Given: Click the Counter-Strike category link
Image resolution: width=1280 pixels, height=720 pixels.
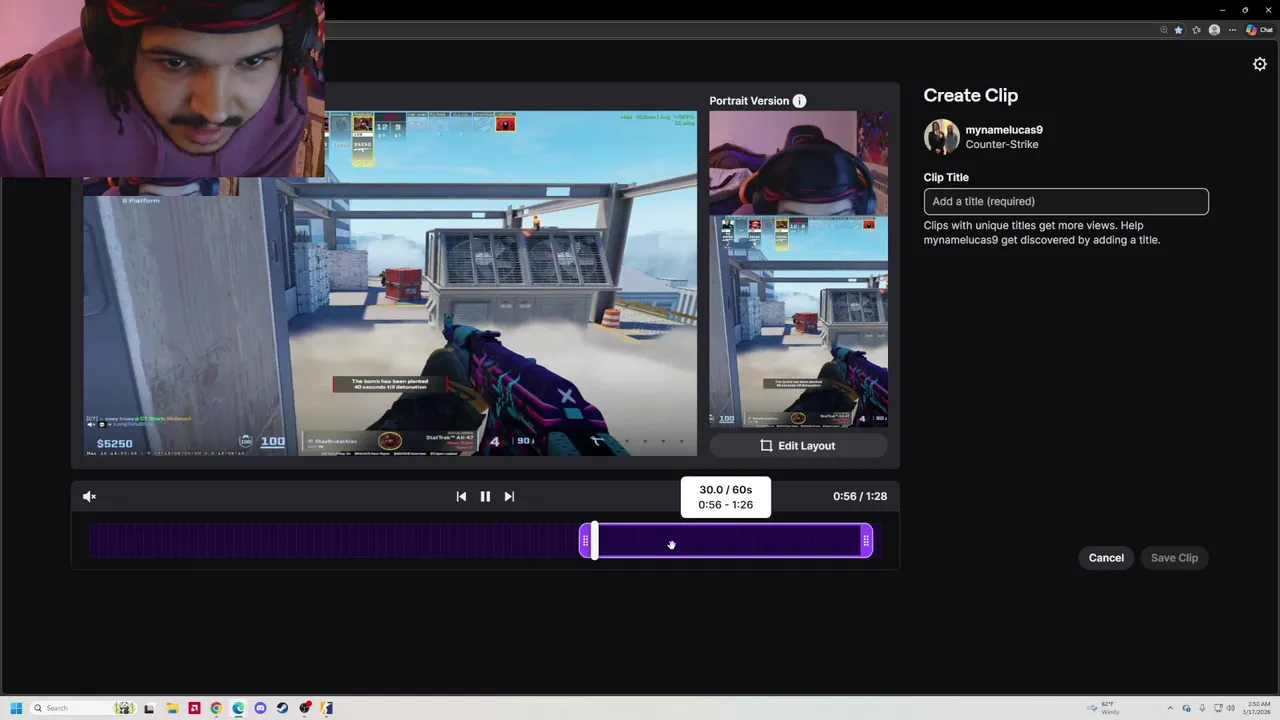Looking at the screenshot, I should (1002, 145).
